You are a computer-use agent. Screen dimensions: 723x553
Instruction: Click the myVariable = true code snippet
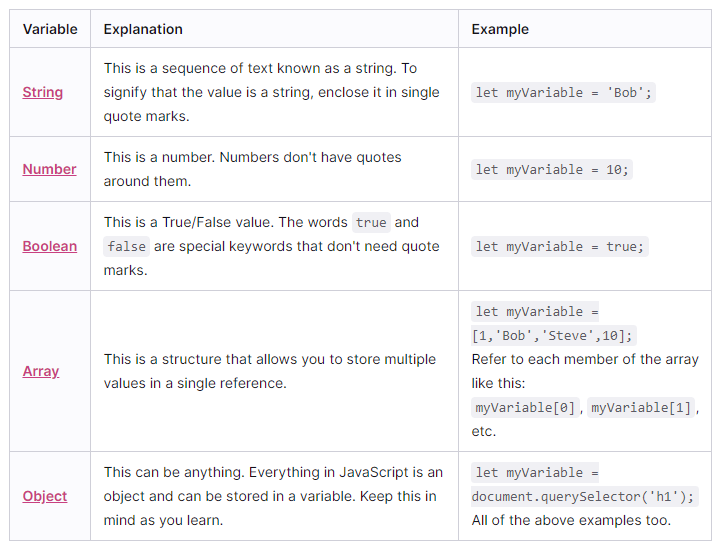pos(559,246)
